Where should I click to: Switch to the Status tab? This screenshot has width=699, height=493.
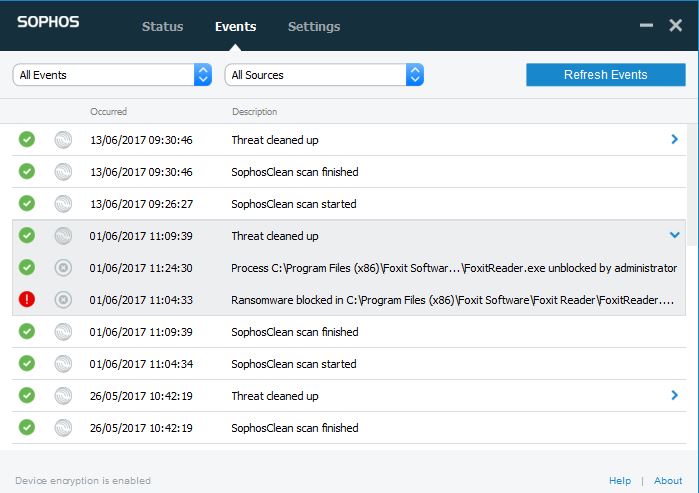162,26
